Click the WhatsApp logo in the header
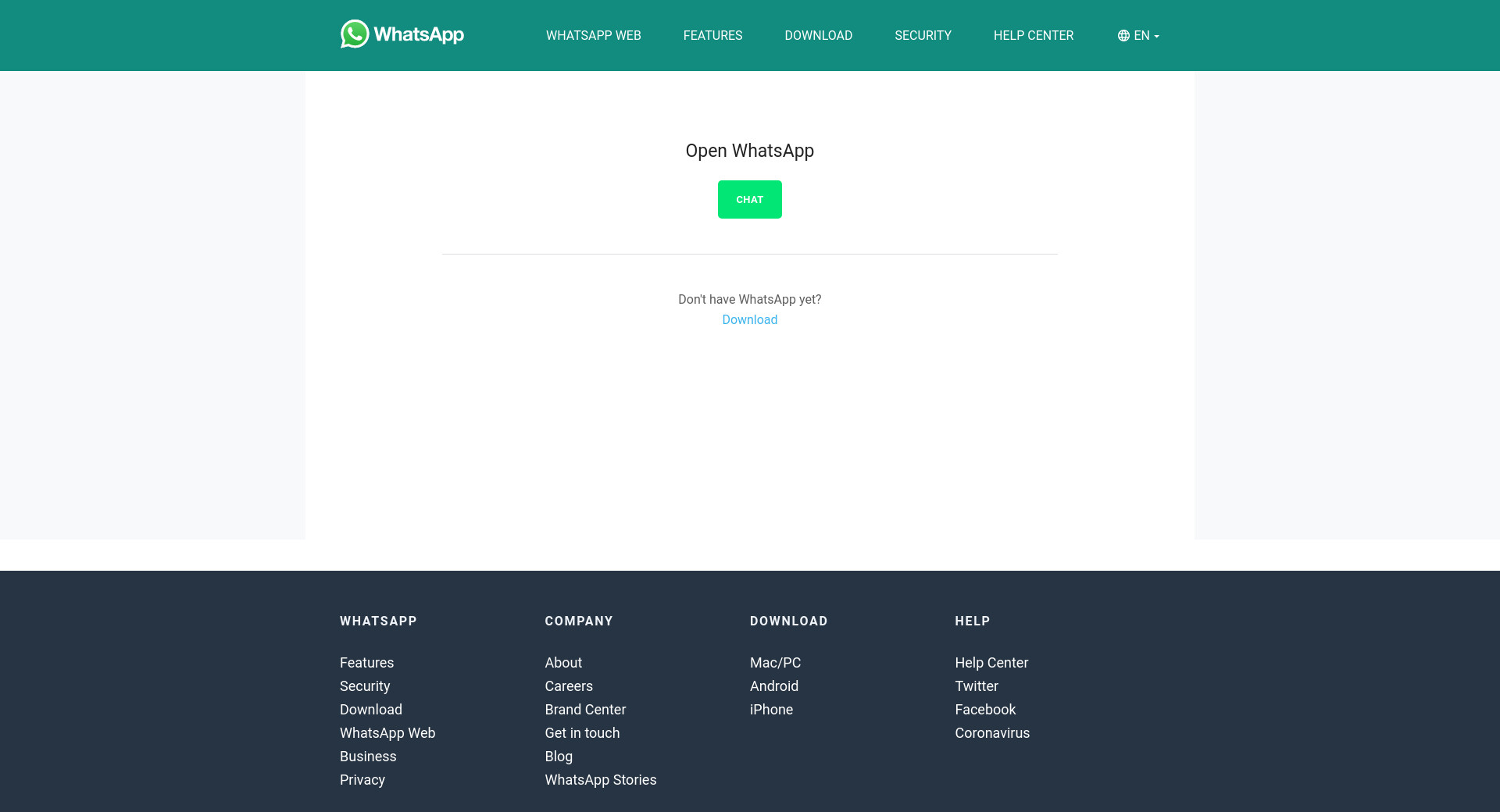The height and width of the screenshot is (812, 1500). pos(402,34)
